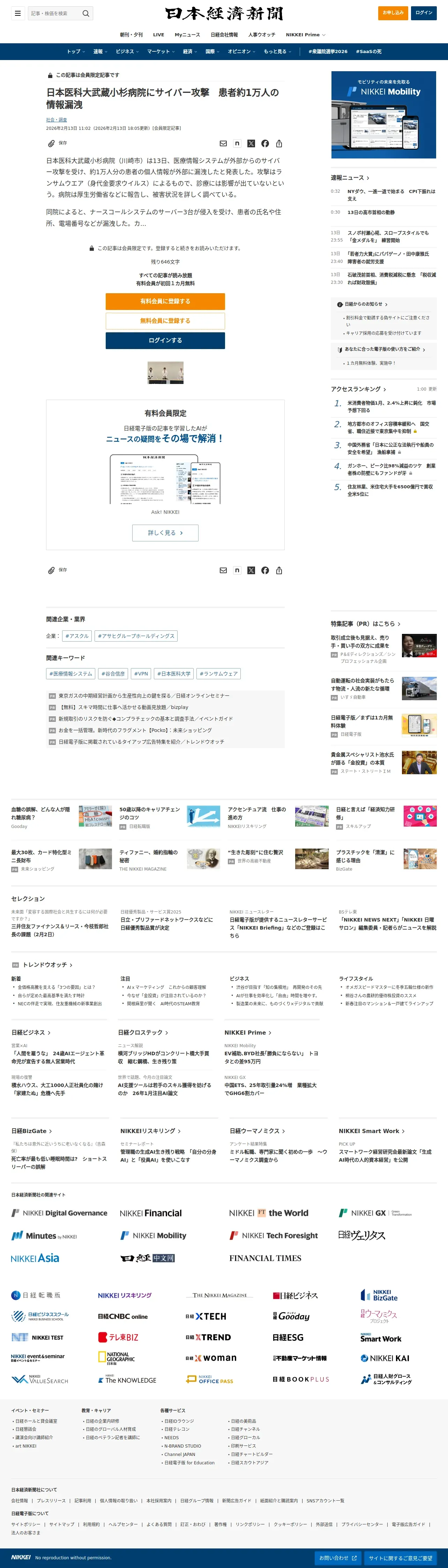Expand the もっと見る navigation dropdown
Image resolution: width=448 pixels, height=1568 pixels.
point(278,52)
